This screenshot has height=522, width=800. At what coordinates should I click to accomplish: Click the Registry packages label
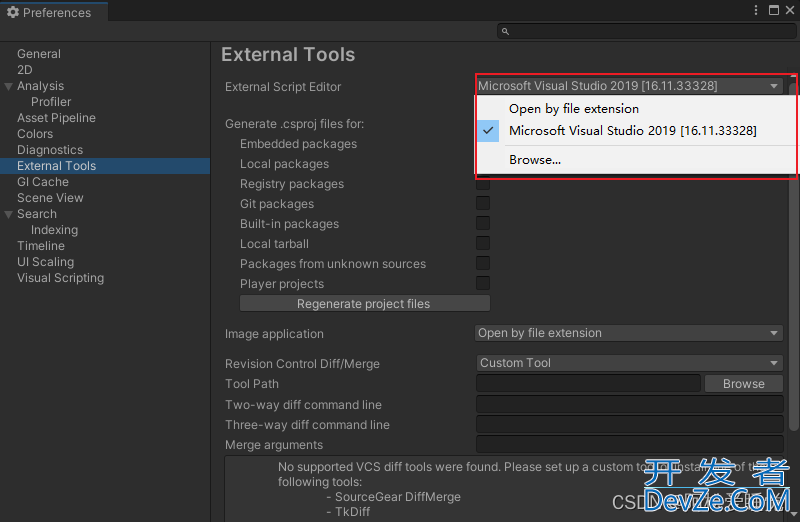click(x=292, y=184)
